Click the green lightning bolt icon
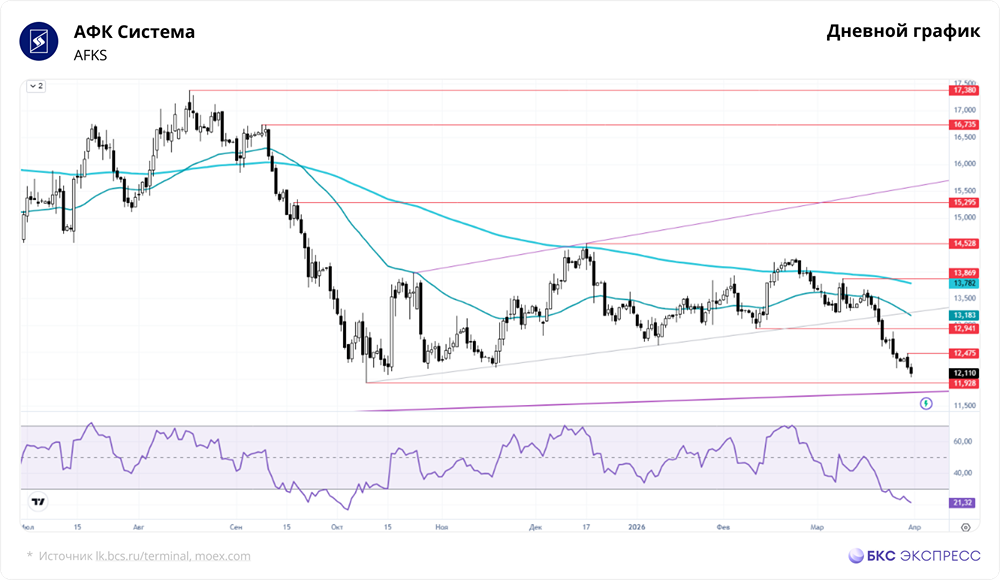This screenshot has height=580, width=1000. click(926, 403)
